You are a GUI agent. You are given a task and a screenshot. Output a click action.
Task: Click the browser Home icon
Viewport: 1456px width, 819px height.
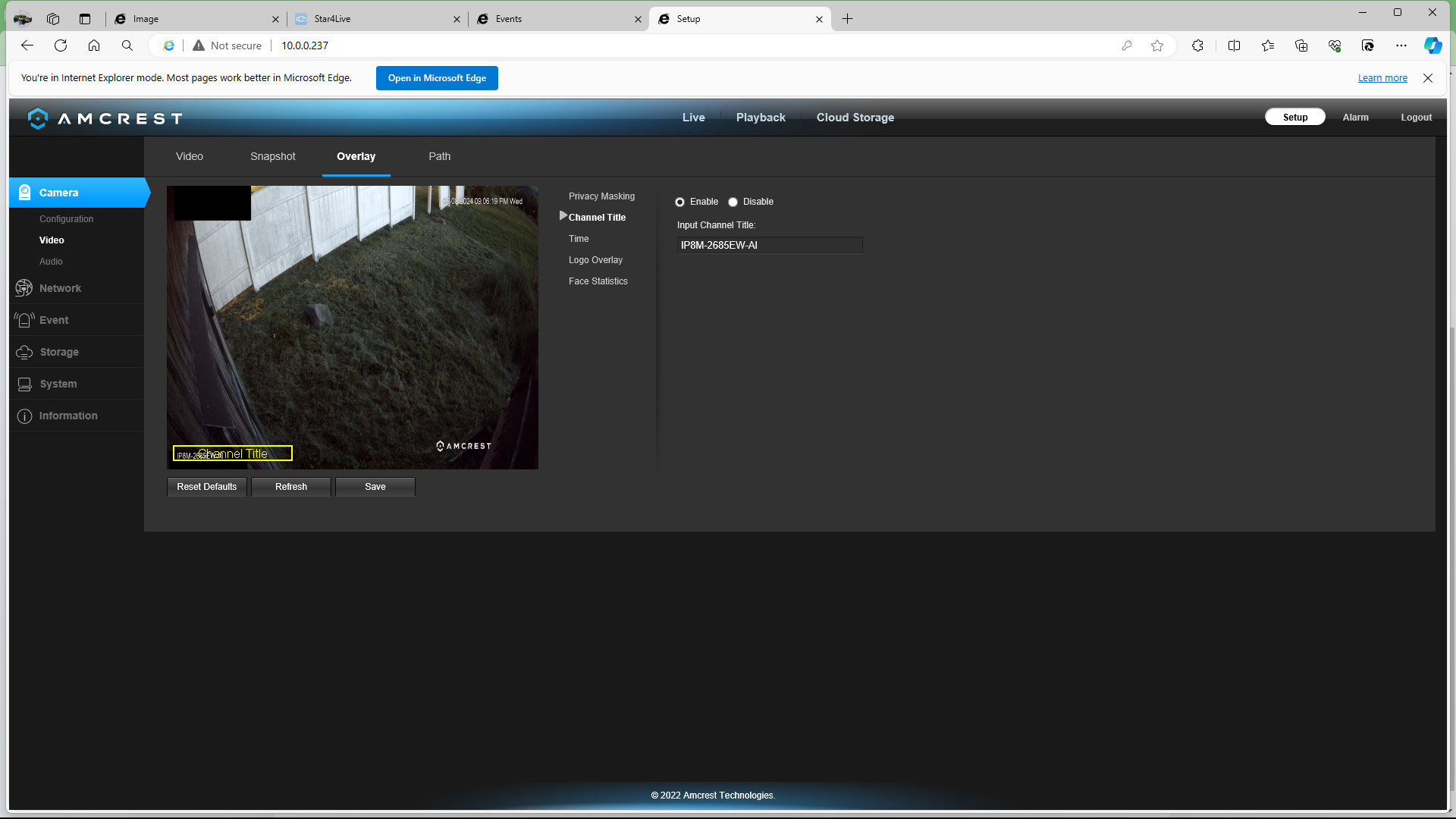94,45
